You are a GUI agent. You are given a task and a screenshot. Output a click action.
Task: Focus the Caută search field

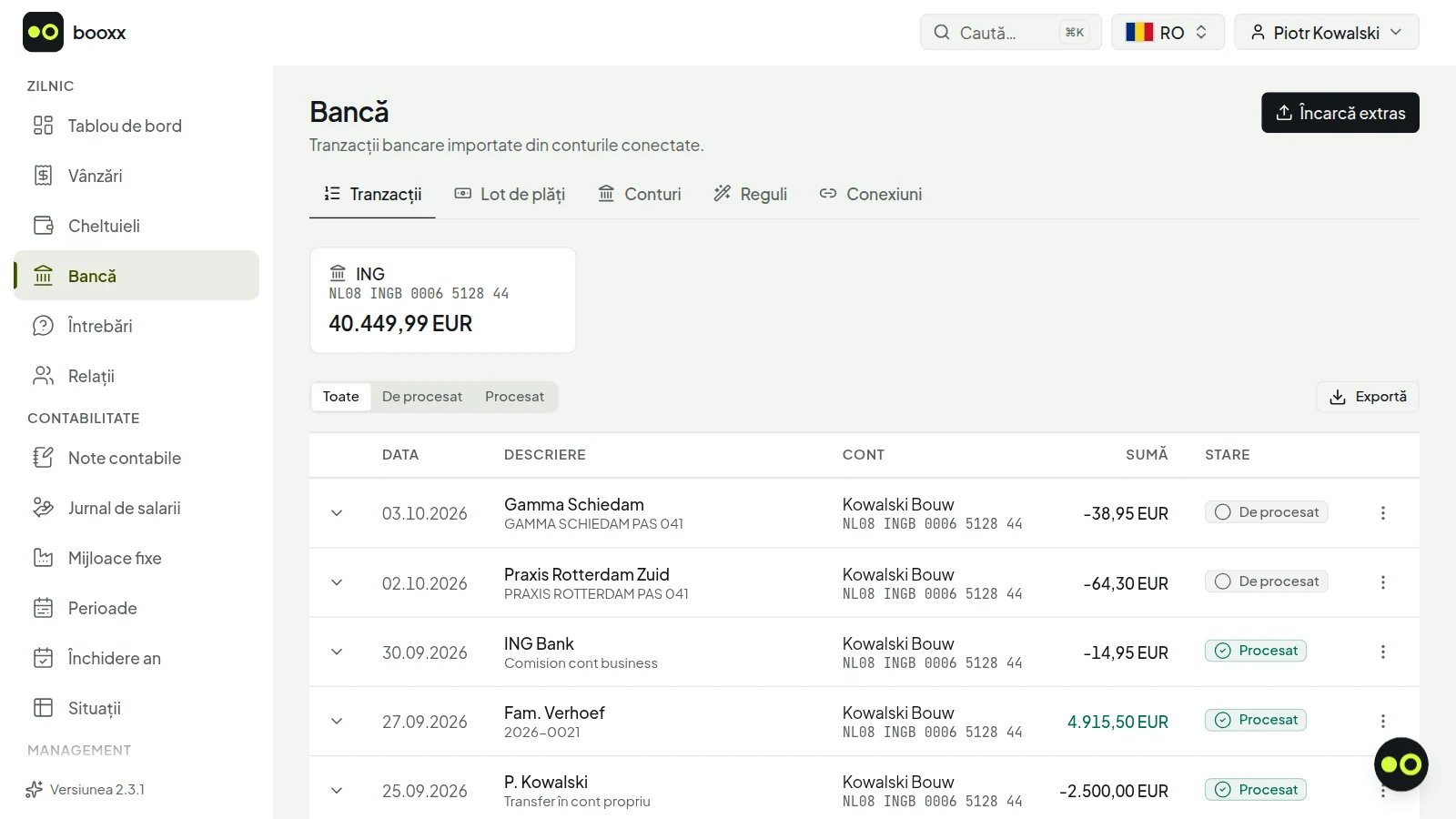1010,33
